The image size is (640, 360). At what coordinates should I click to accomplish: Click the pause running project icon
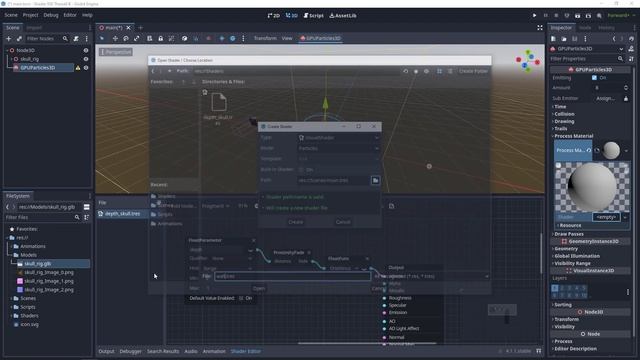pos(545,16)
